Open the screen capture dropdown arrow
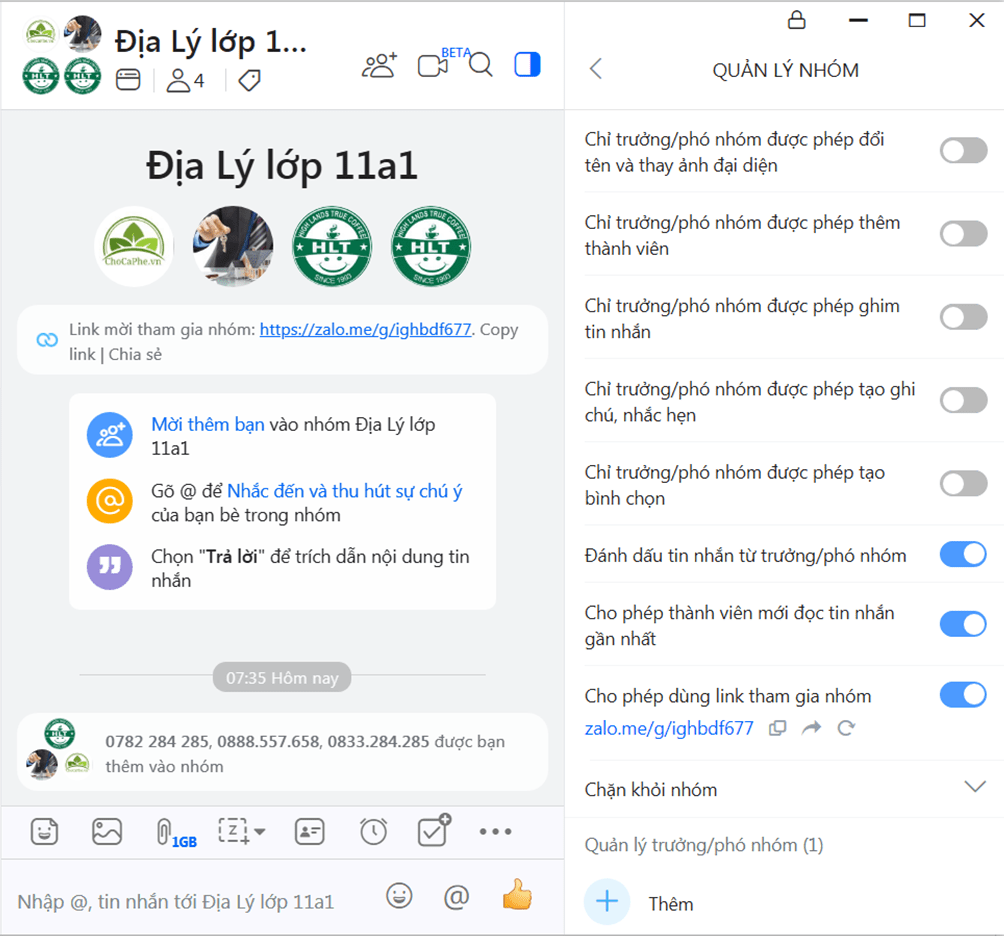The width and height of the screenshot is (1004, 936). [x=261, y=831]
